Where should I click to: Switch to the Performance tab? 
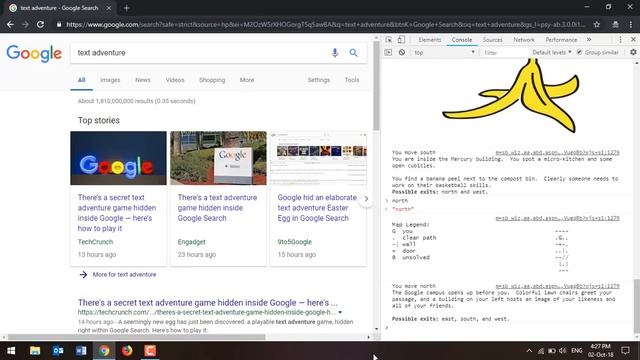pyautogui.click(x=561, y=40)
